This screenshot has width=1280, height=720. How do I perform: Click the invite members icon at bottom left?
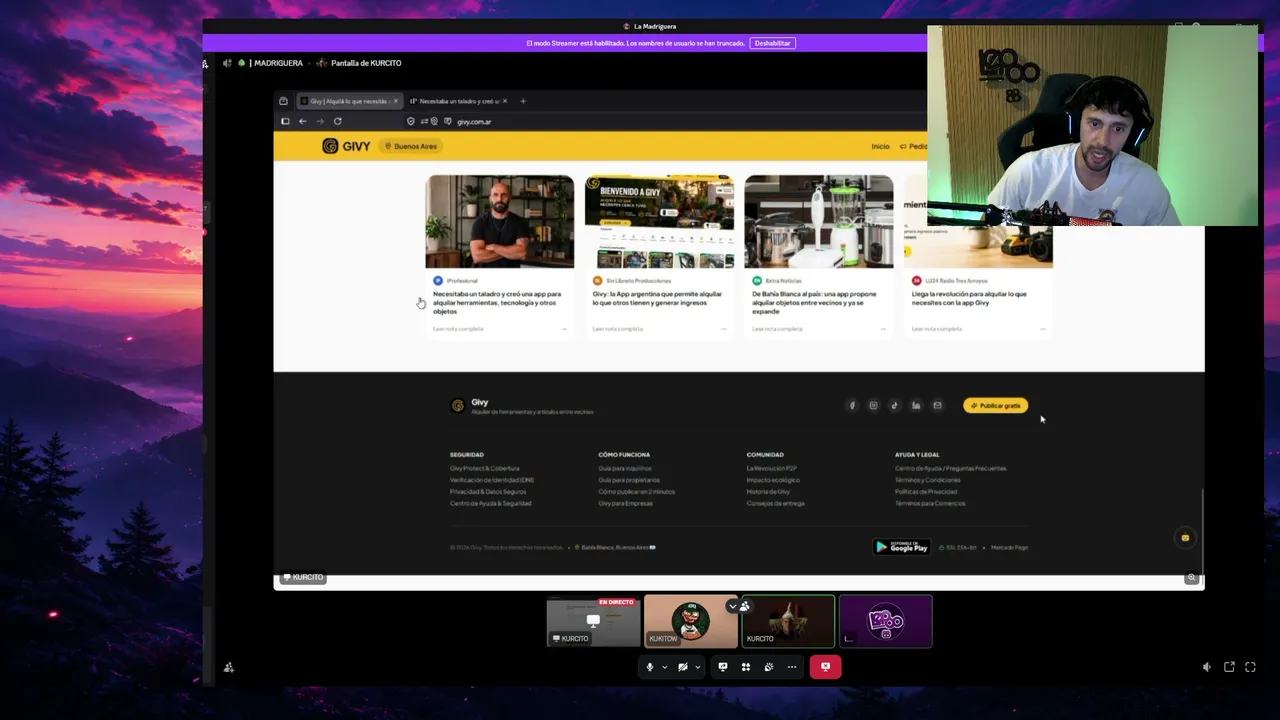coord(229,667)
